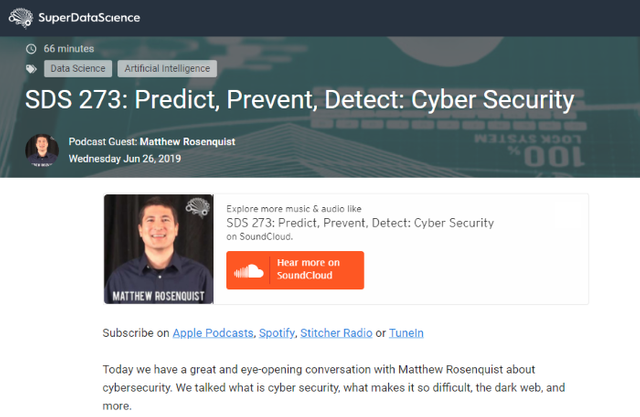Open the SDS 273 track title in the player
This screenshot has height=417, width=640.
(x=360, y=223)
